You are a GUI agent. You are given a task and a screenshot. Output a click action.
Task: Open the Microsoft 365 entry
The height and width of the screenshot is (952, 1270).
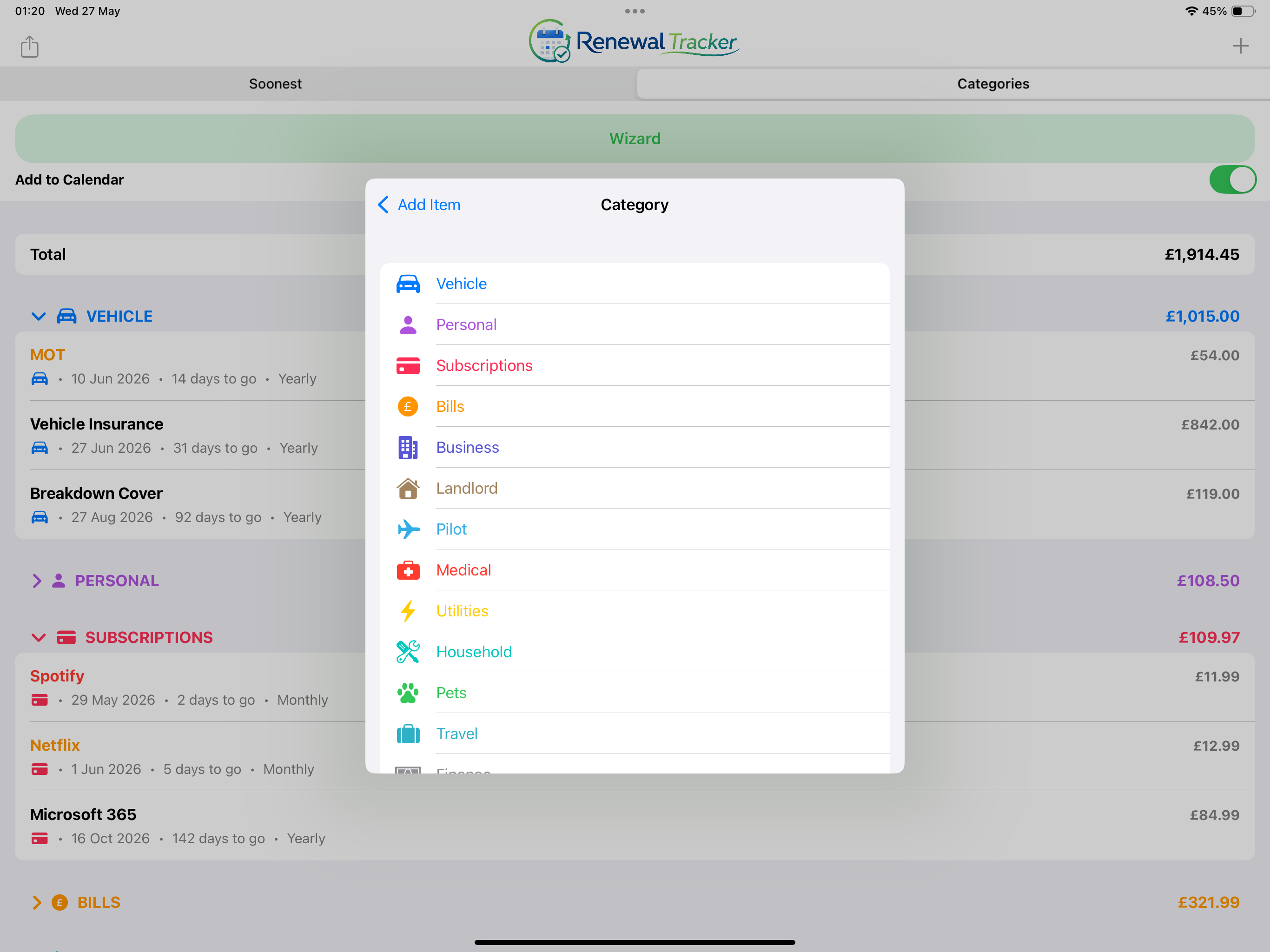(635, 826)
